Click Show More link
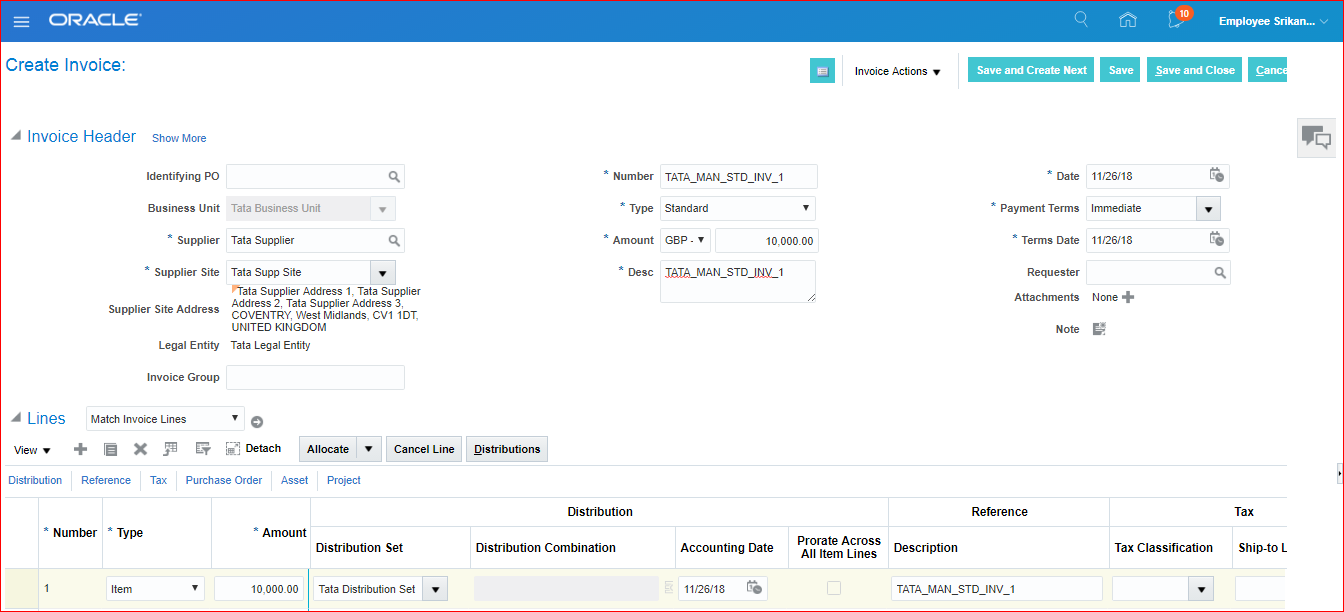This screenshot has width=1344, height=612. (x=179, y=138)
